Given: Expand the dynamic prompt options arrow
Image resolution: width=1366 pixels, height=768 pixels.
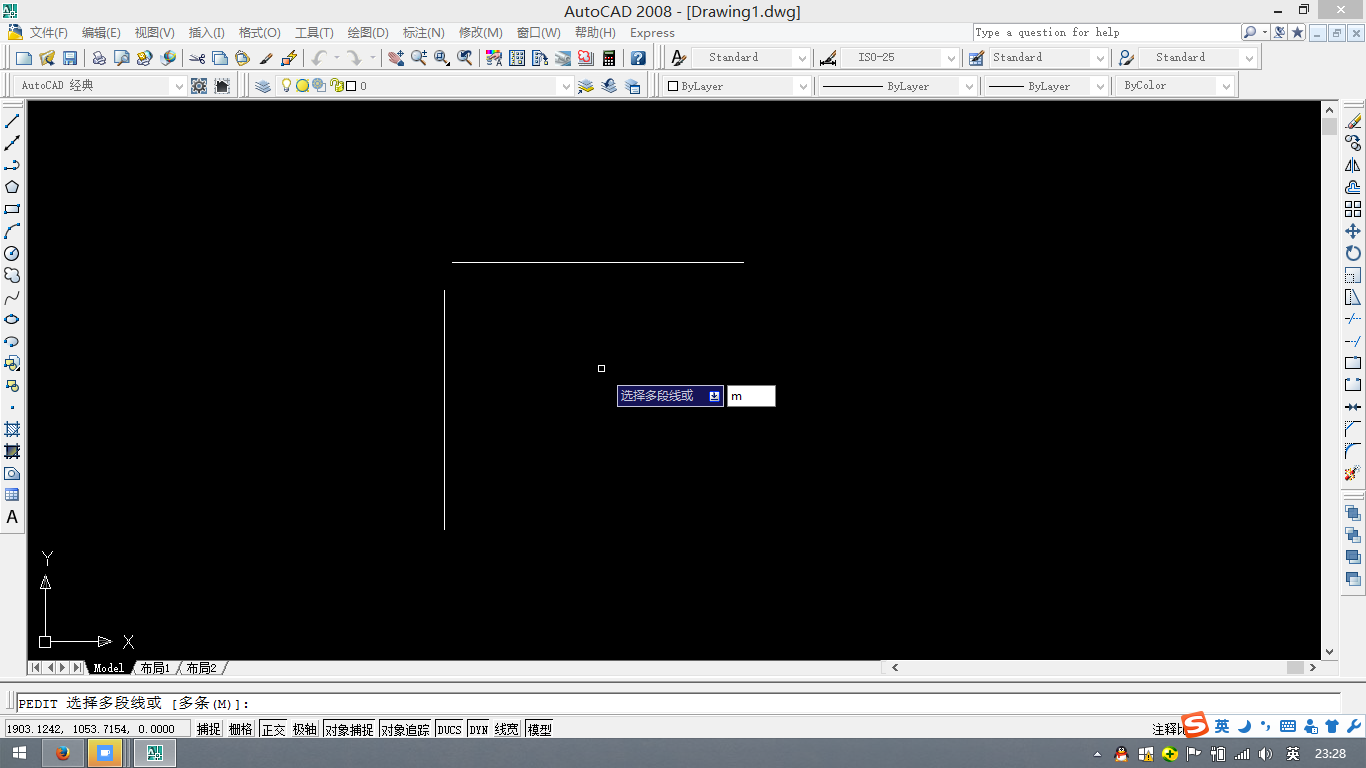Looking at the screenshot, I should click(x=714, y=396).
